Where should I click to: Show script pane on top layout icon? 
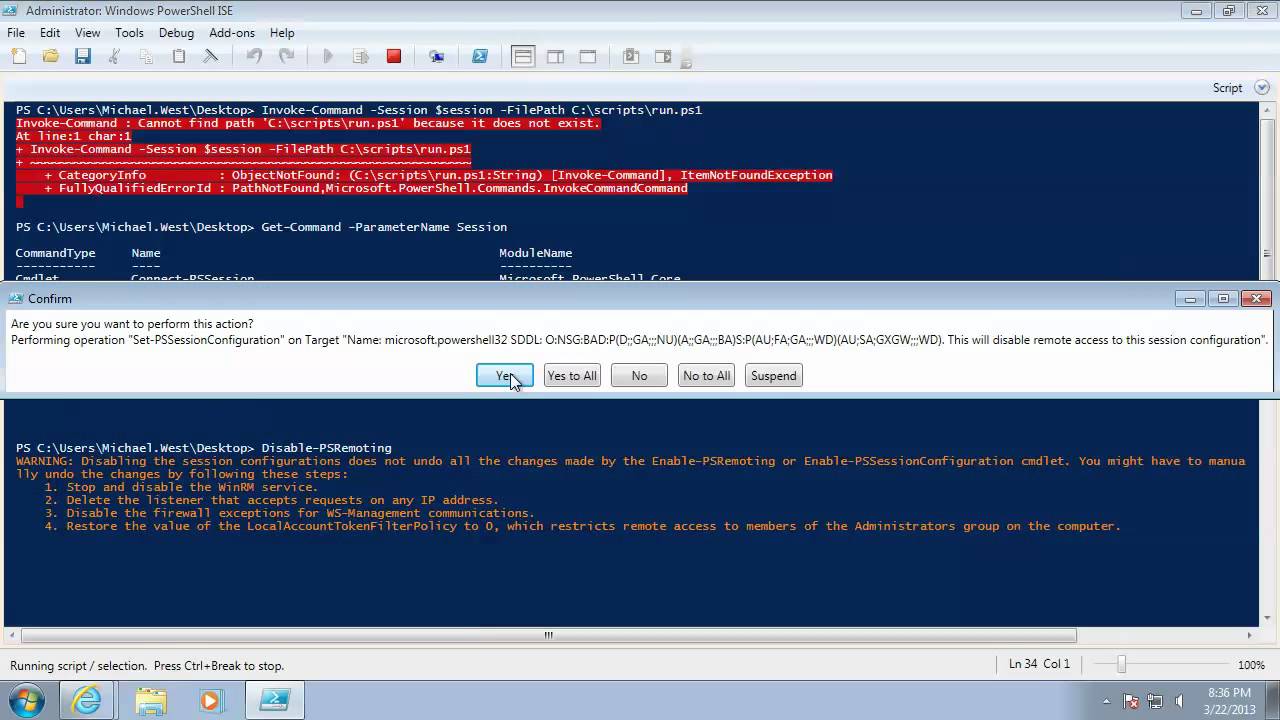click(x=523, y=57)
